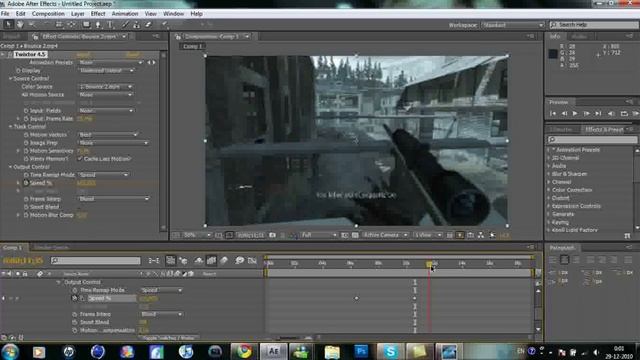Collapse the Source Control group
The width and height of the screenshot is (640, 360).
coord(11,78)
